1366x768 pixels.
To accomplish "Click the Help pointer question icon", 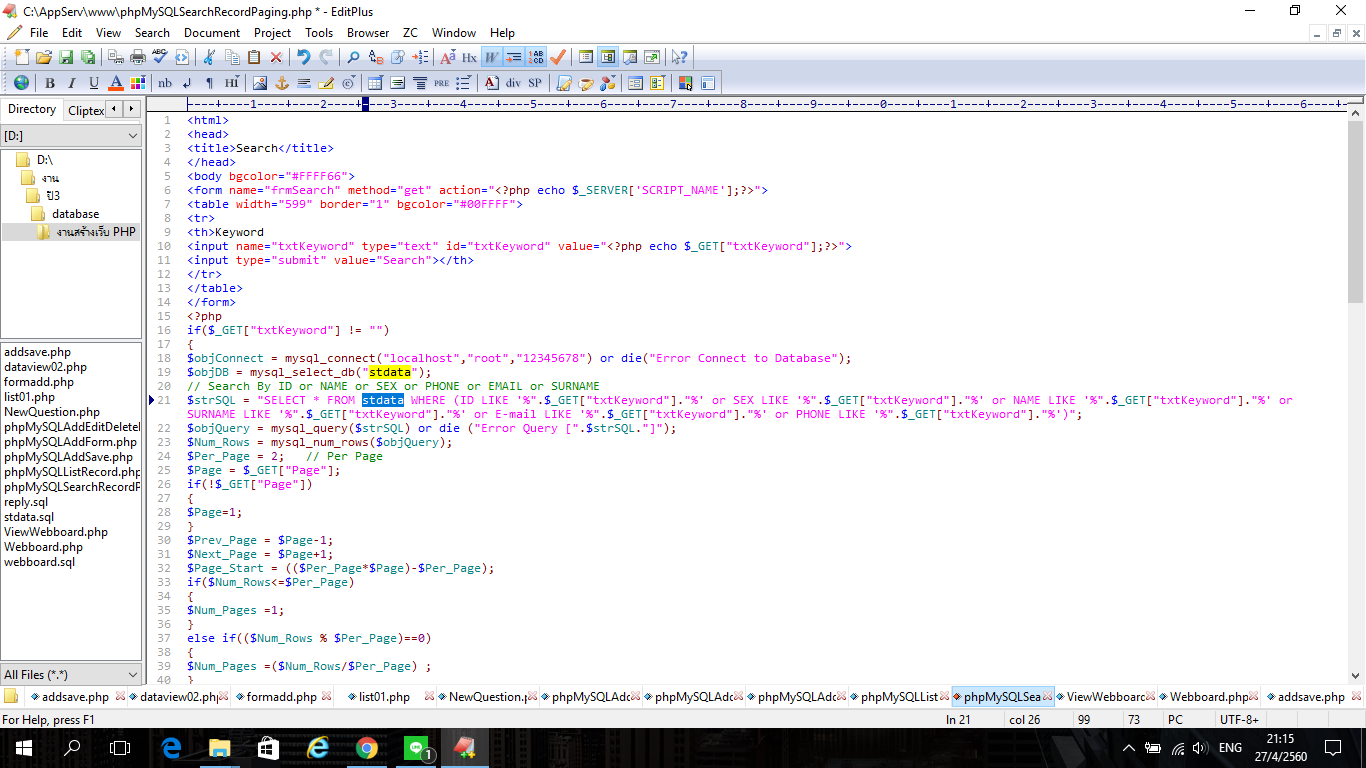I will (x=679, y=57).
